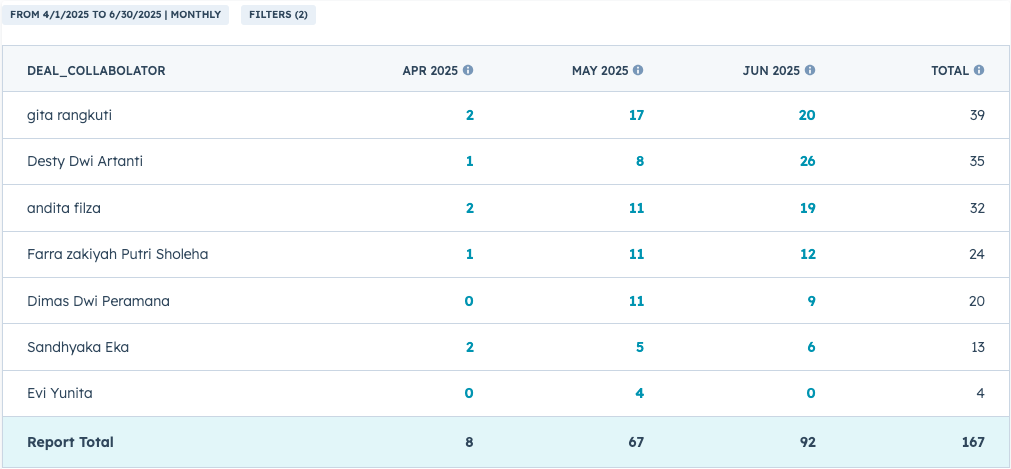
Task: Click Sandhyaka Eka's May value 5
Action: pyautogui.click(x=640, y=347)
